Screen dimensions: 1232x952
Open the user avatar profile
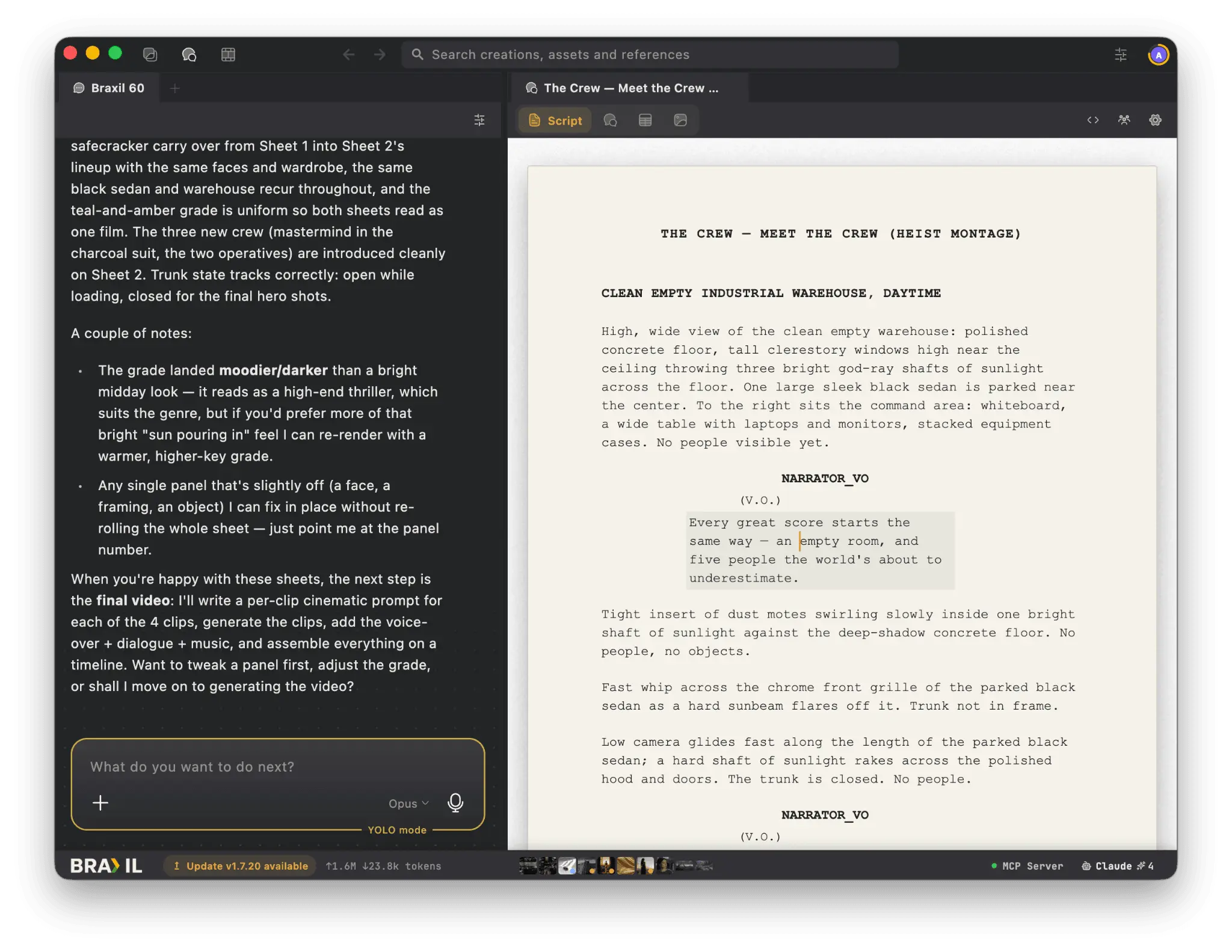(1158, 55)
